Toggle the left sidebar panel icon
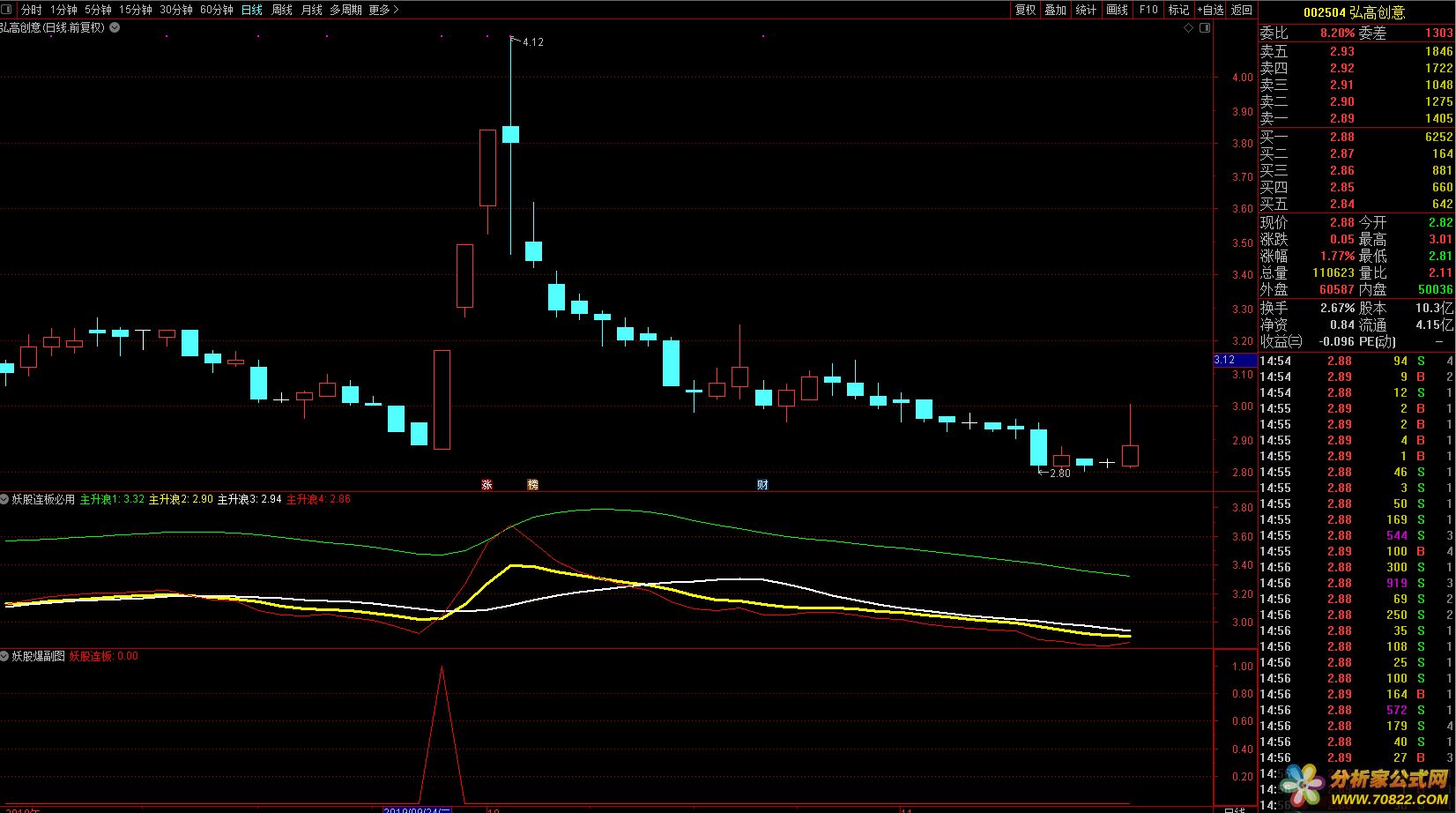This screenshot has width=1456, height=813. click(x=8, y=10)
